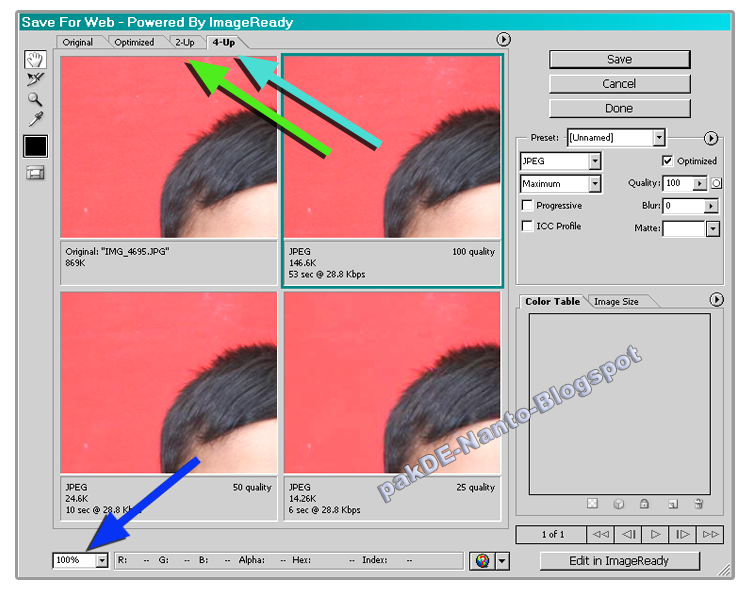Click the lock color icon

(644, 503)
